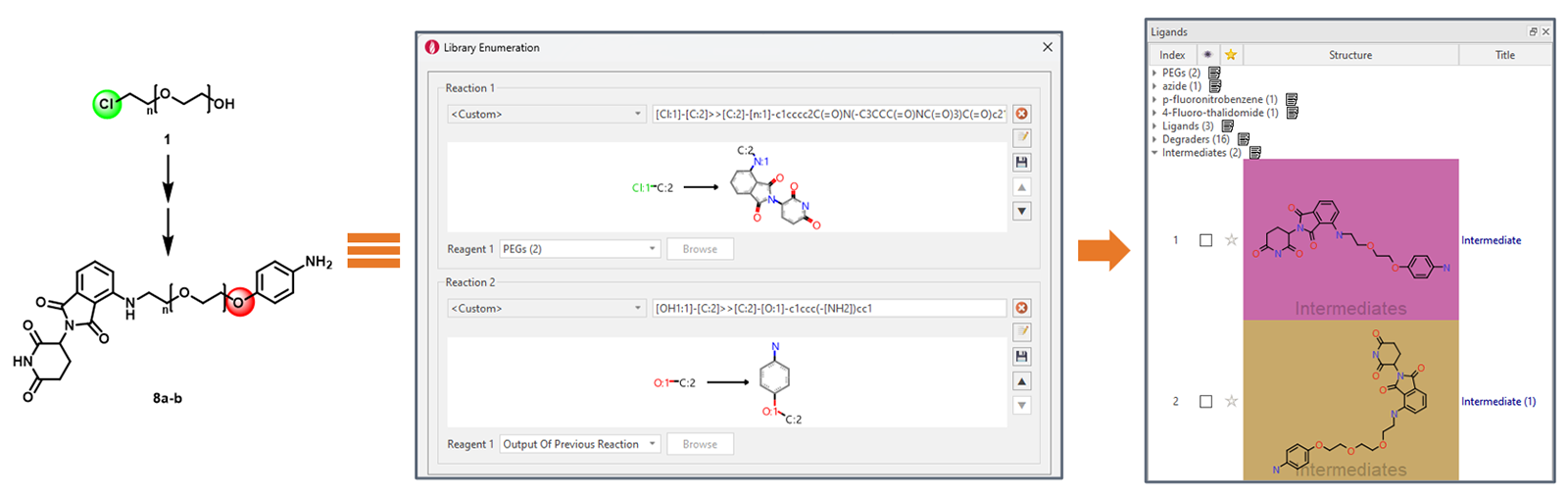Sort by the Structure column header

point(1349,55)
